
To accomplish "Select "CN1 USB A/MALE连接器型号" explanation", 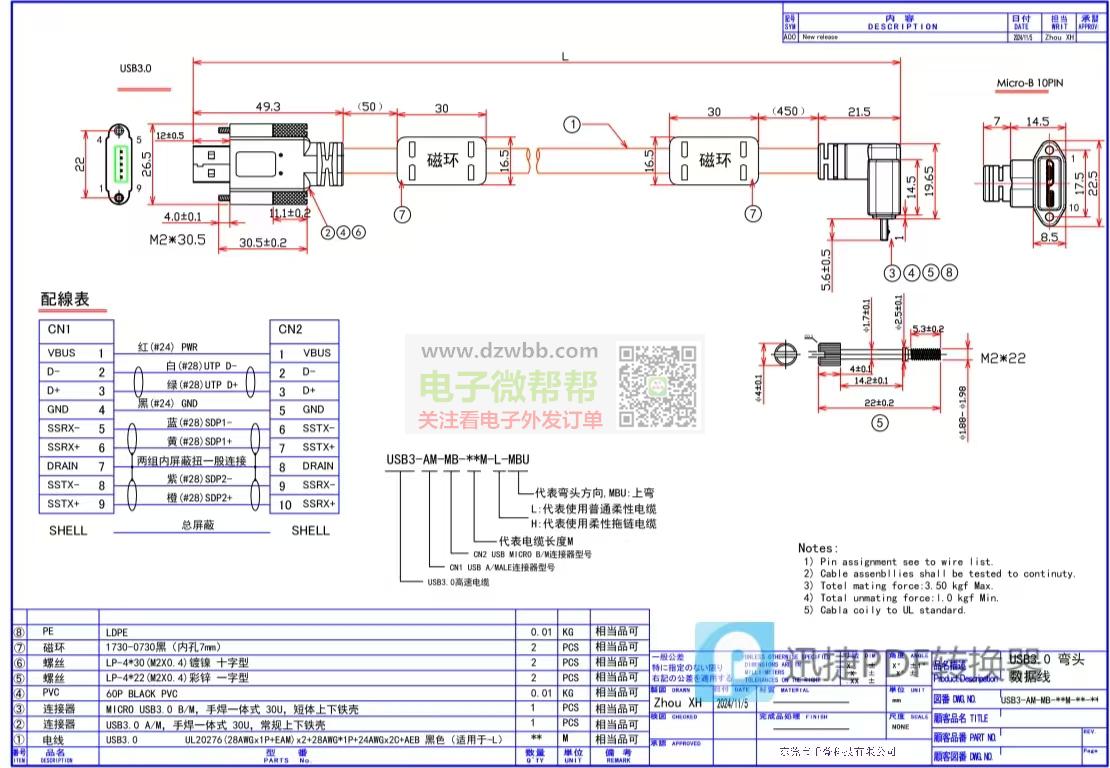I will [x=503, y=568].
